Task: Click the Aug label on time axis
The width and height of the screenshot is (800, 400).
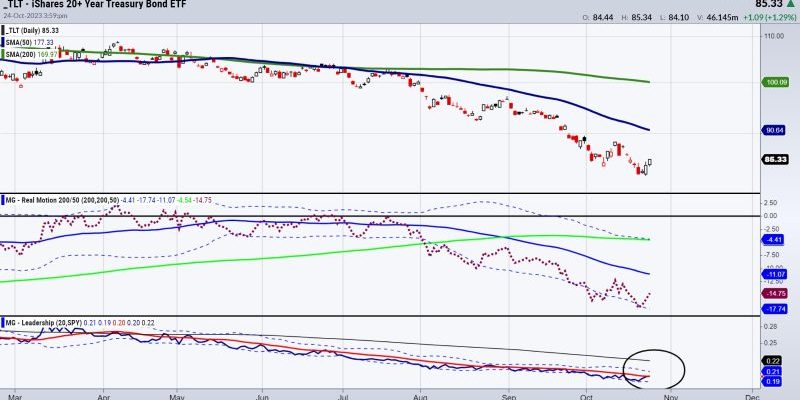Action: click(420, 395)
